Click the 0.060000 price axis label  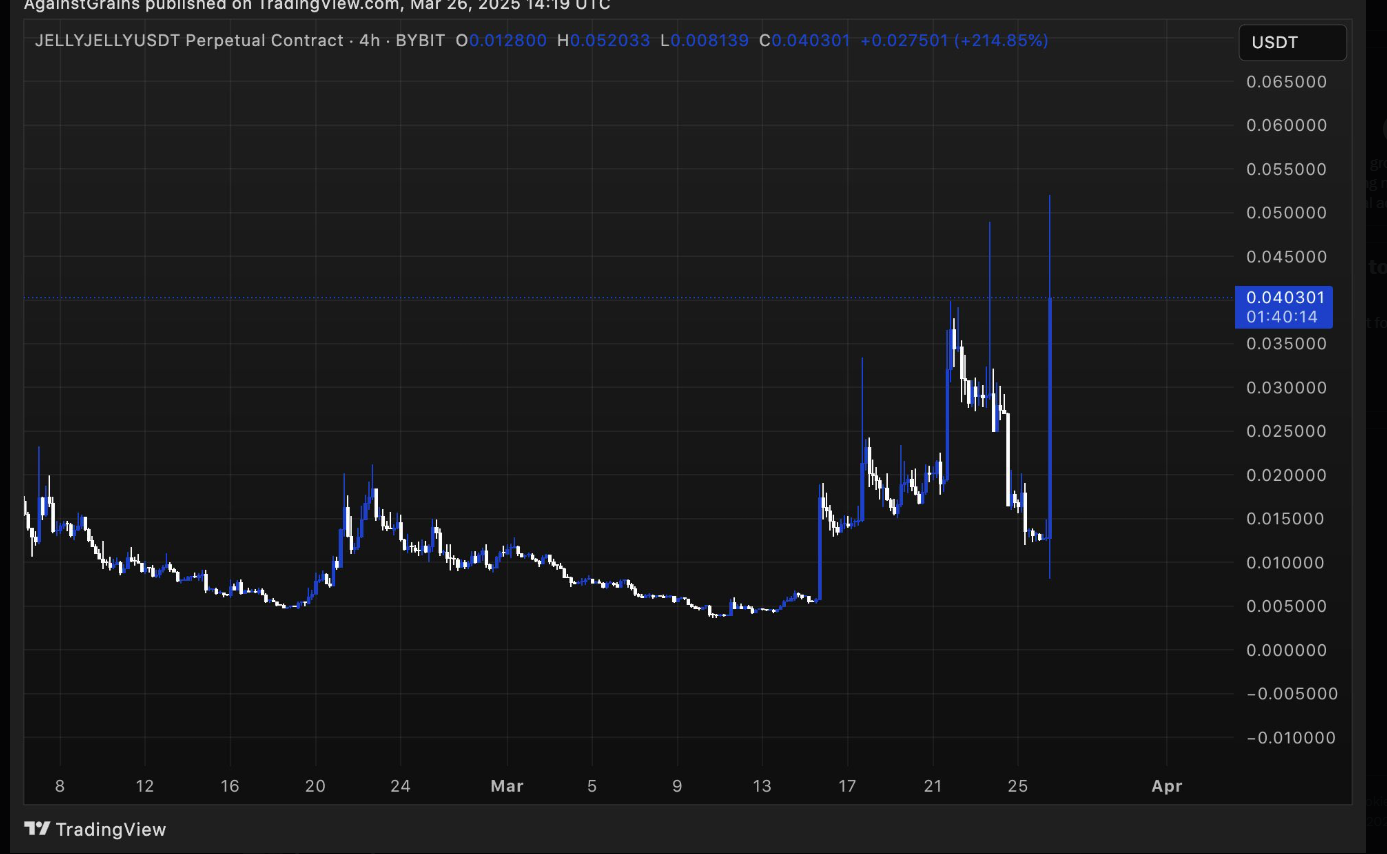point(1286,126)
